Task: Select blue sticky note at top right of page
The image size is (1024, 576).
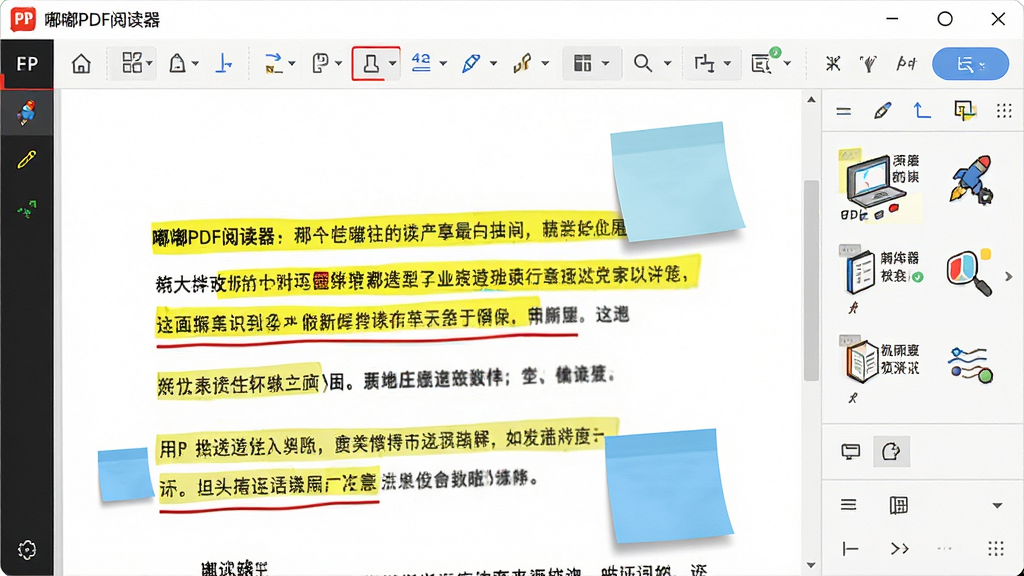Action: 677,182
